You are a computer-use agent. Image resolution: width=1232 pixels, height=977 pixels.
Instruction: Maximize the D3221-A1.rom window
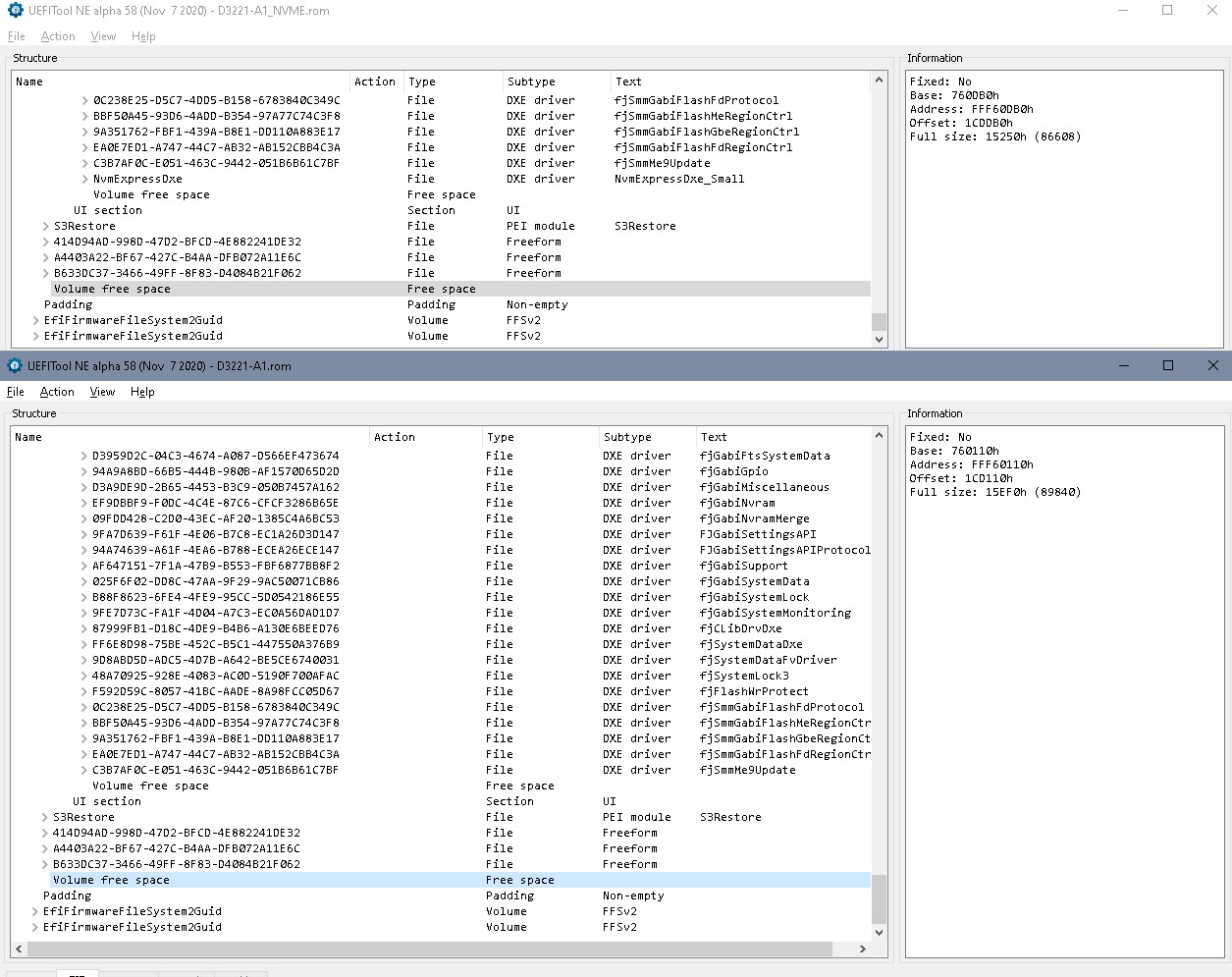tap(1167, 365)
